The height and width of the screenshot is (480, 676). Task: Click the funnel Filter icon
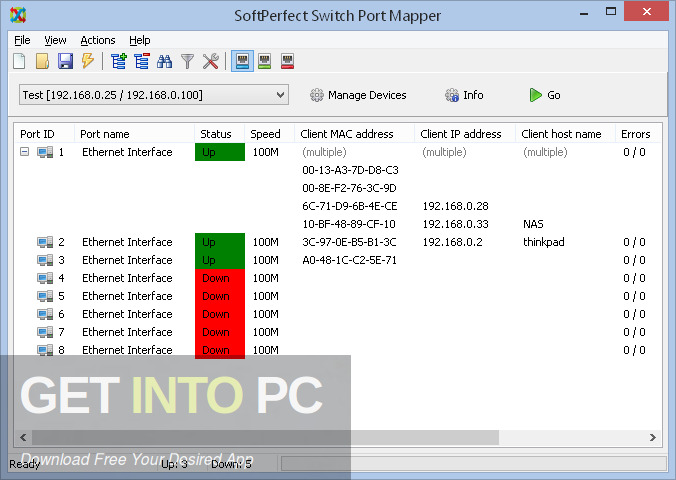click(x=188, y=62)
